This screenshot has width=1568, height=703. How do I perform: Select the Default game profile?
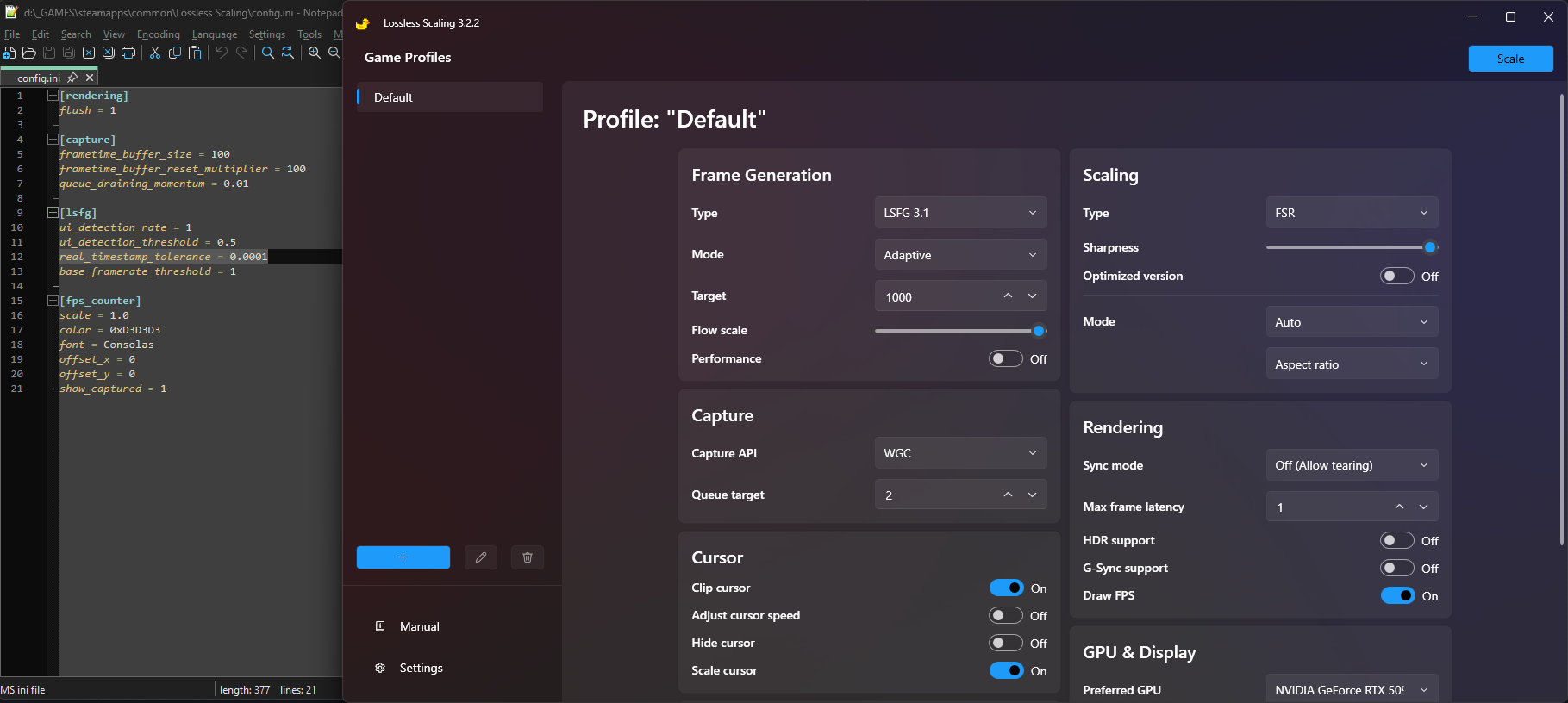point(450,97)
